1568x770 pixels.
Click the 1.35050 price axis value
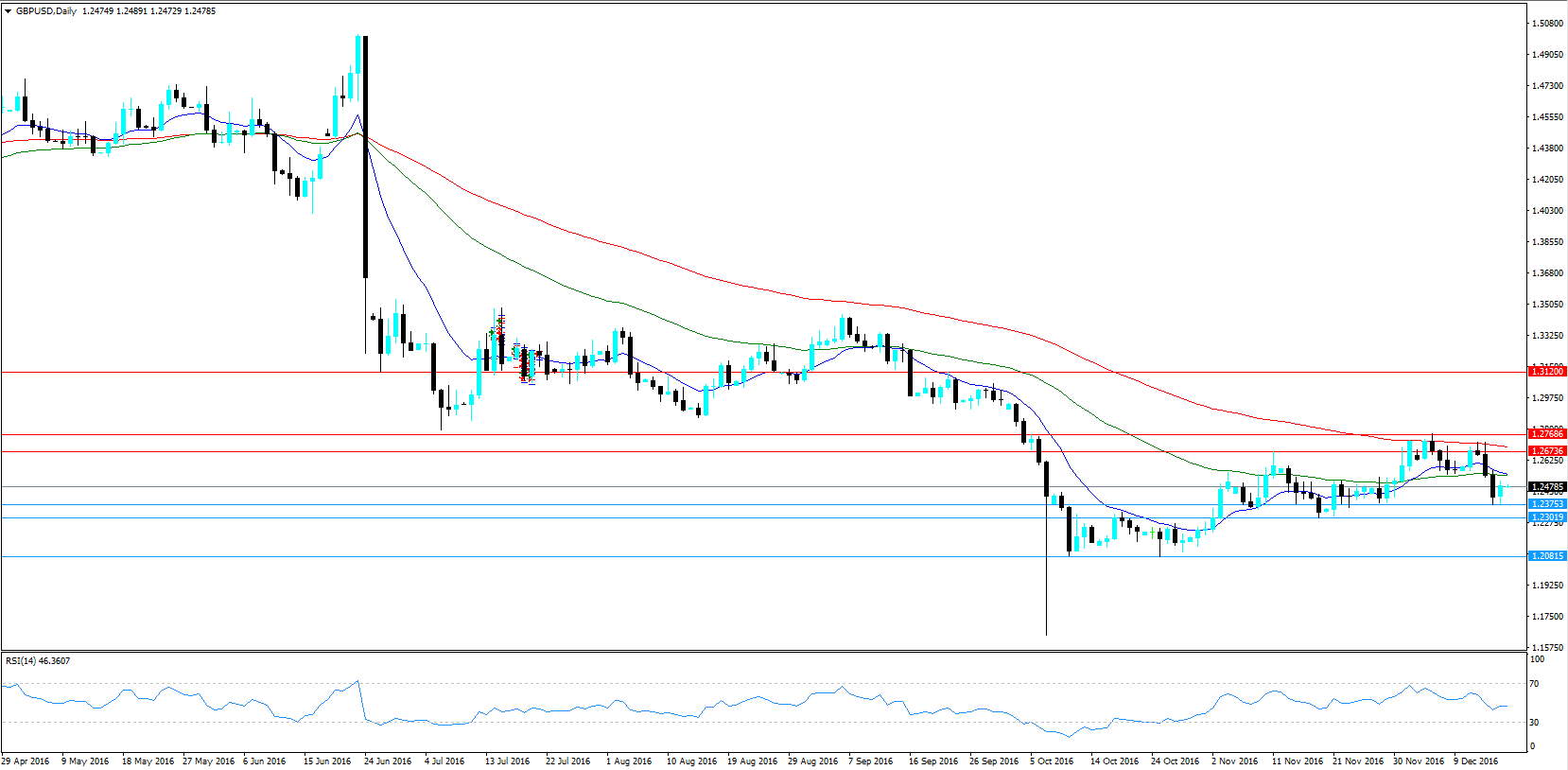coord(1547,304)
